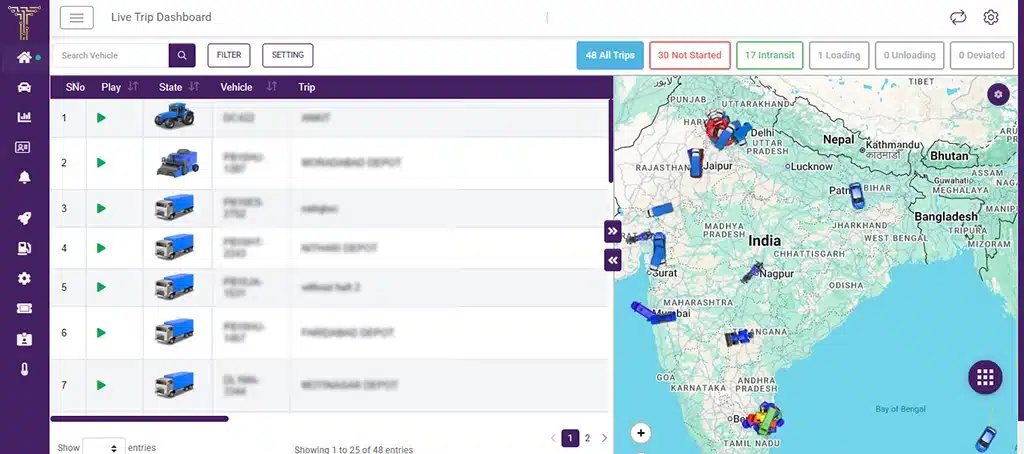Open the contact card sidebar icon
The height and width of the screenshot is (454, 1024).
coord(23,147)
